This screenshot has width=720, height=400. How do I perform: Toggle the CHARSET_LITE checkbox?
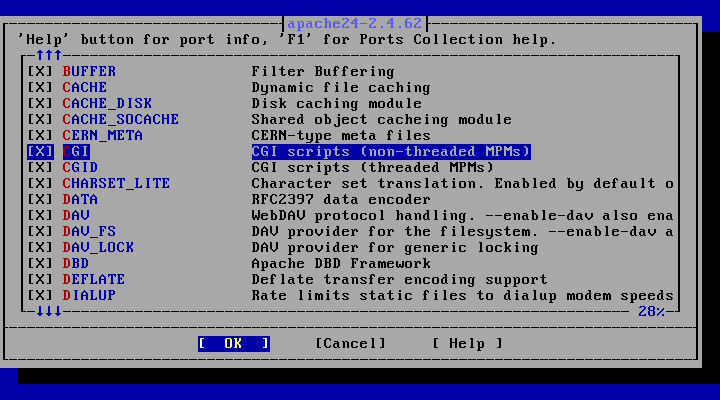(40, 184)
